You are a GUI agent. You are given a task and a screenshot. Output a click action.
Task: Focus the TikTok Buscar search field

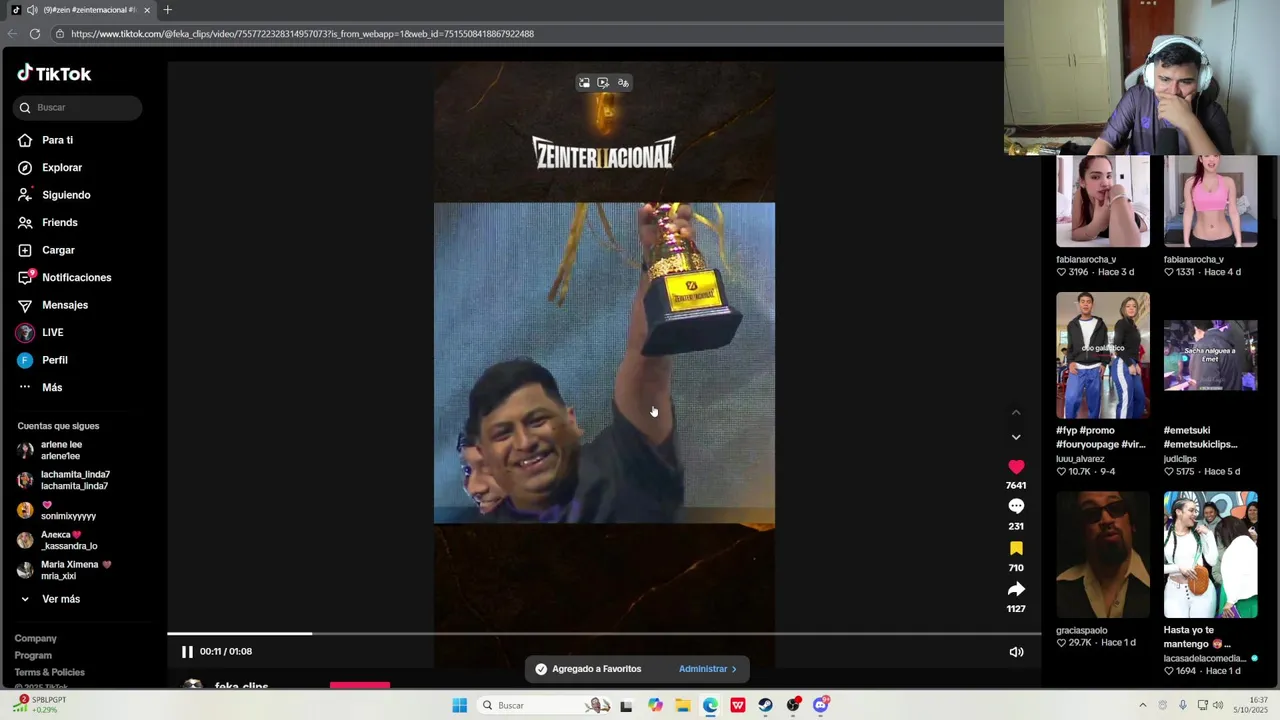pos(78,107)
